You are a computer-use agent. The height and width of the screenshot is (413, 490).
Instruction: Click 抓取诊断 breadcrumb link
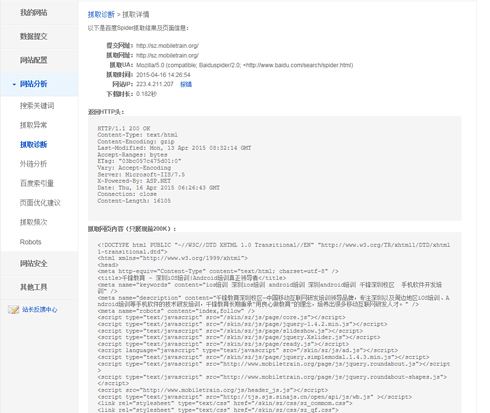[x=101, y=14]
